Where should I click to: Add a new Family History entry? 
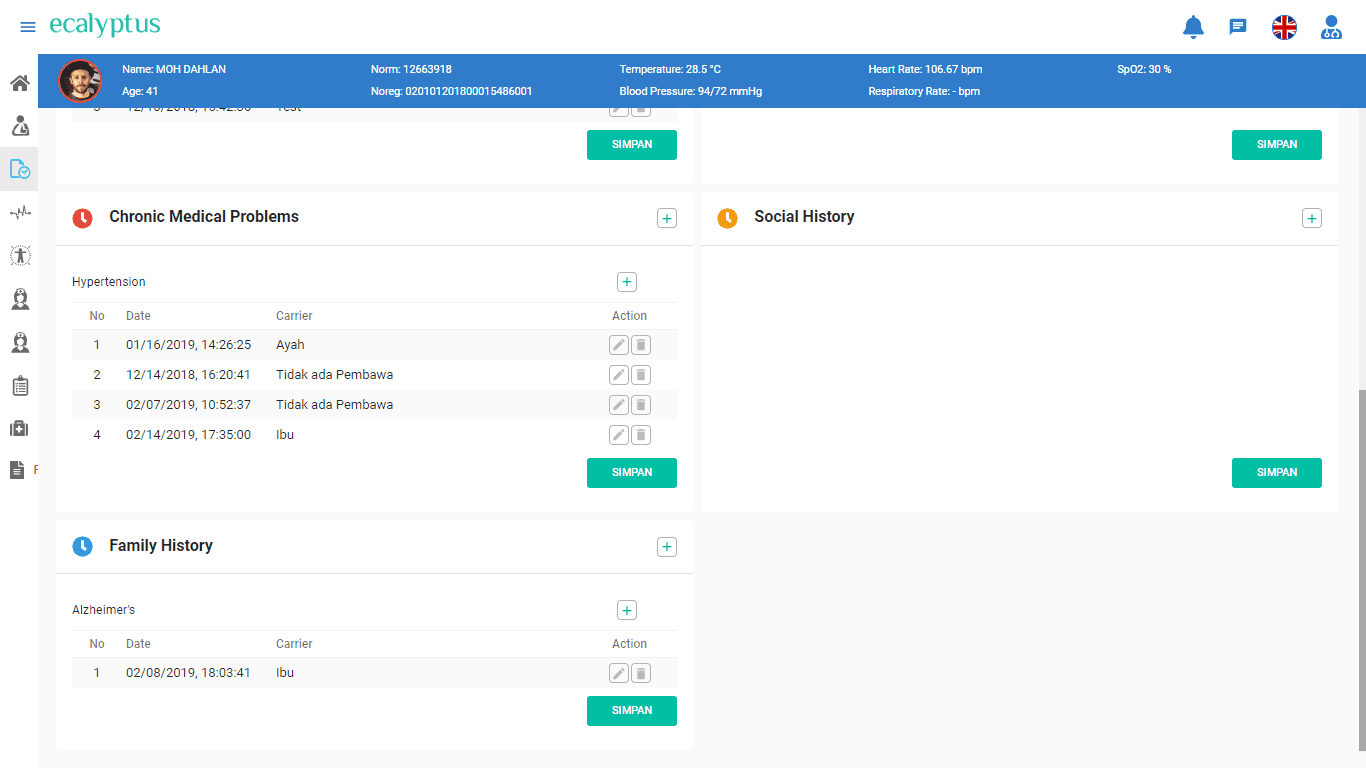667,547
